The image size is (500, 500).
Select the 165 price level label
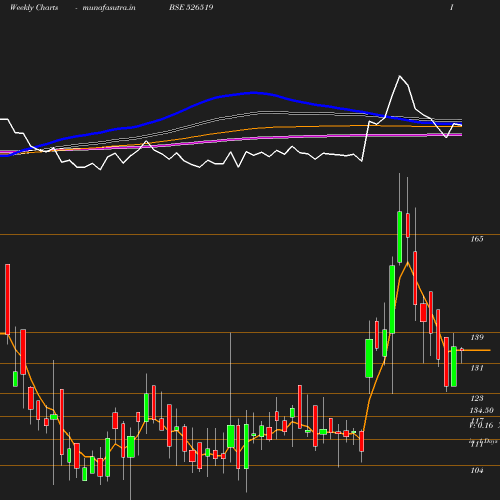point(477,239)
